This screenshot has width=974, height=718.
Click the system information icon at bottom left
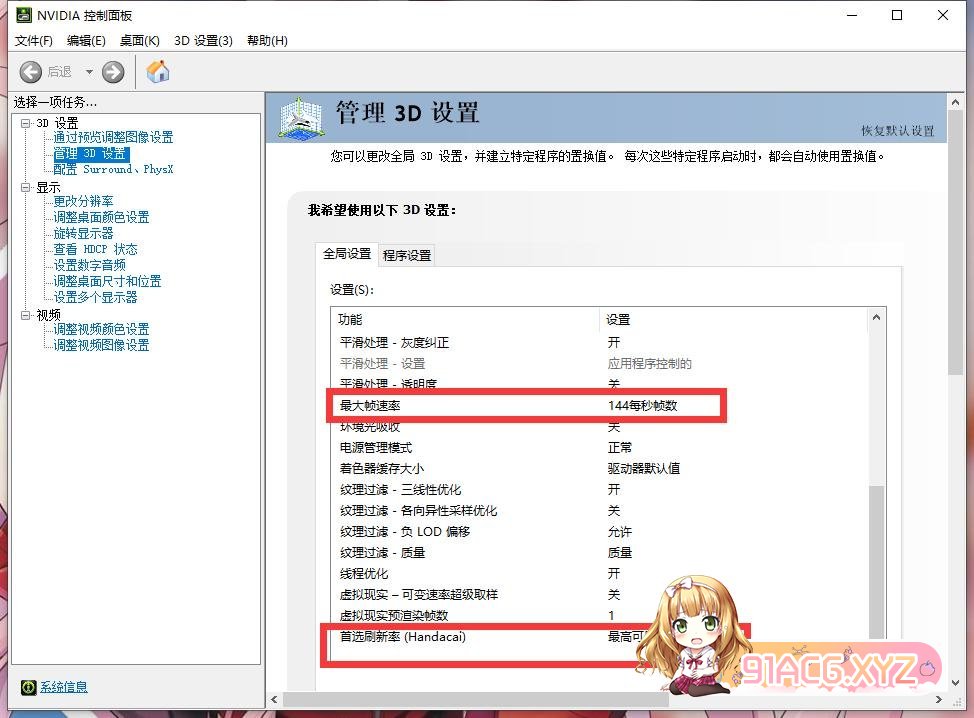click(28, 687)
